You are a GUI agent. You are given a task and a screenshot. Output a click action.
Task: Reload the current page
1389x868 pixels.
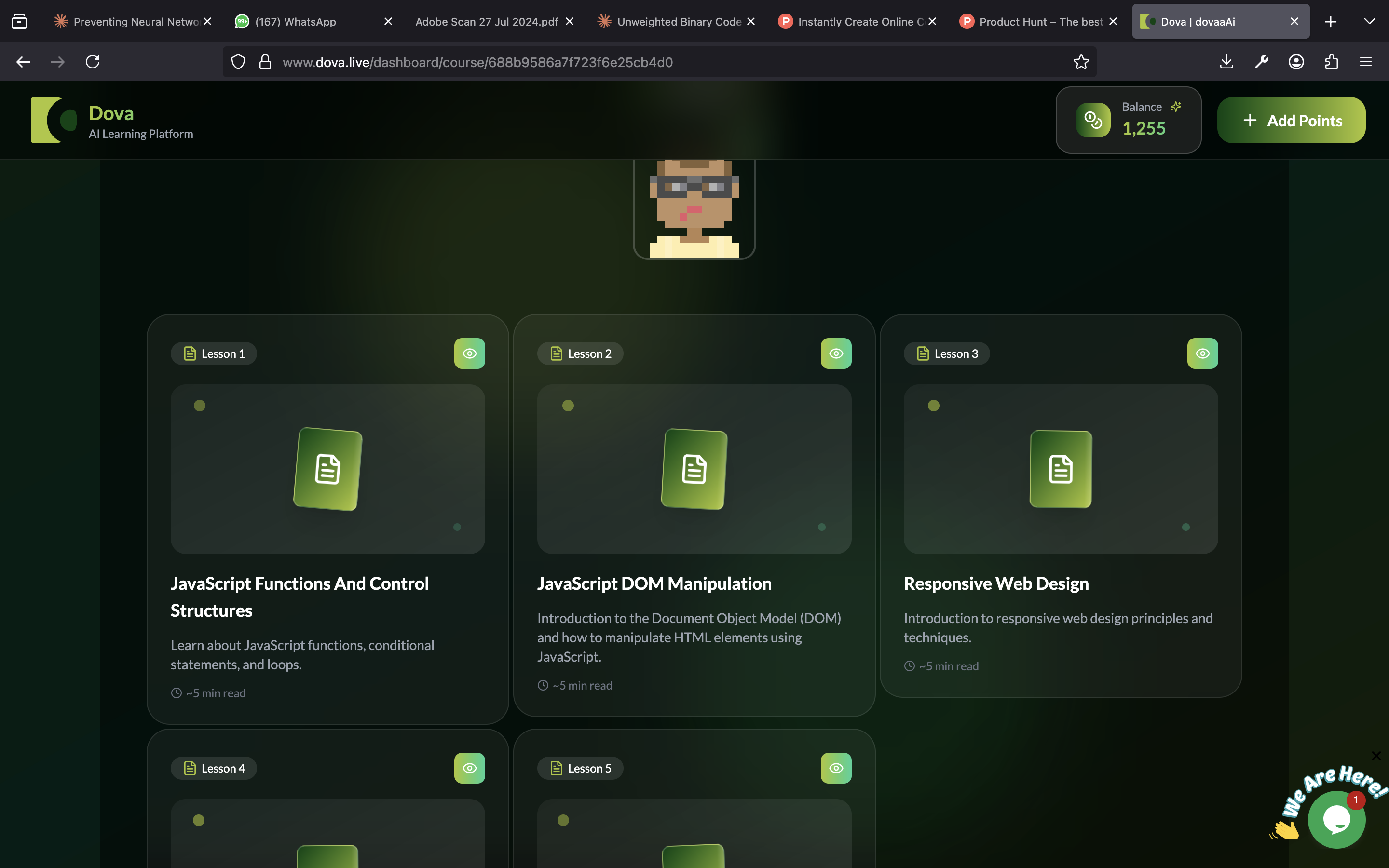click(x=93, y=62)
